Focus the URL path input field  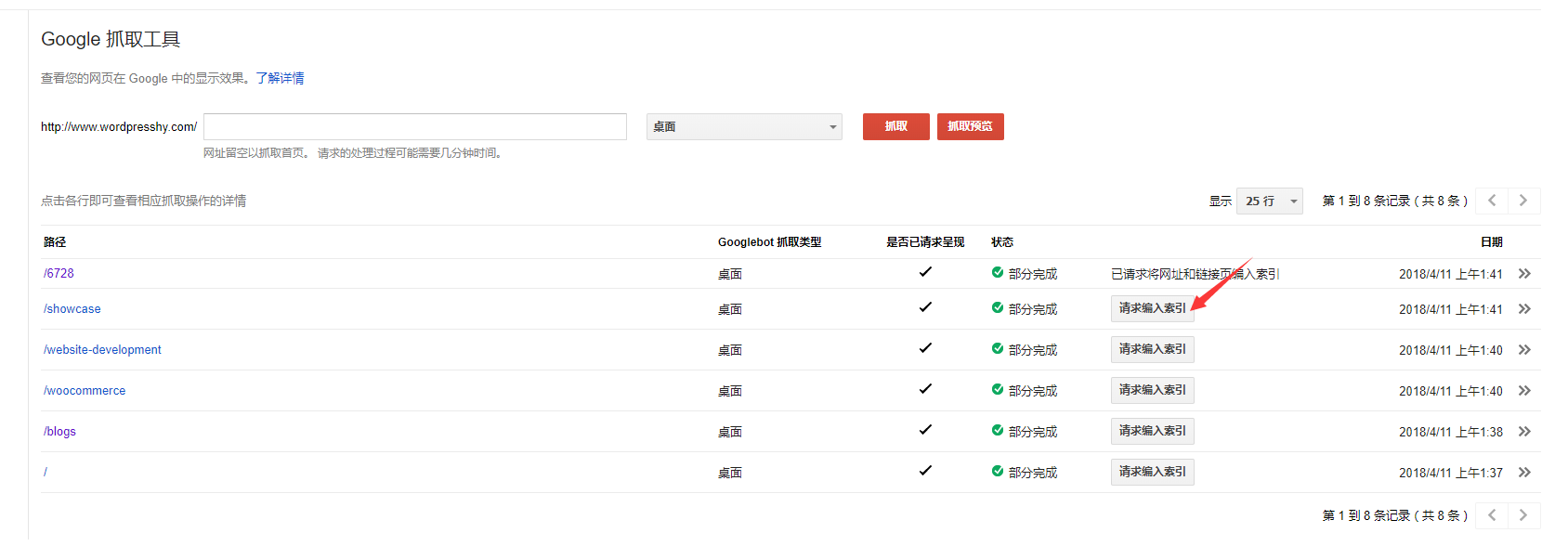[x=415, y=127]
